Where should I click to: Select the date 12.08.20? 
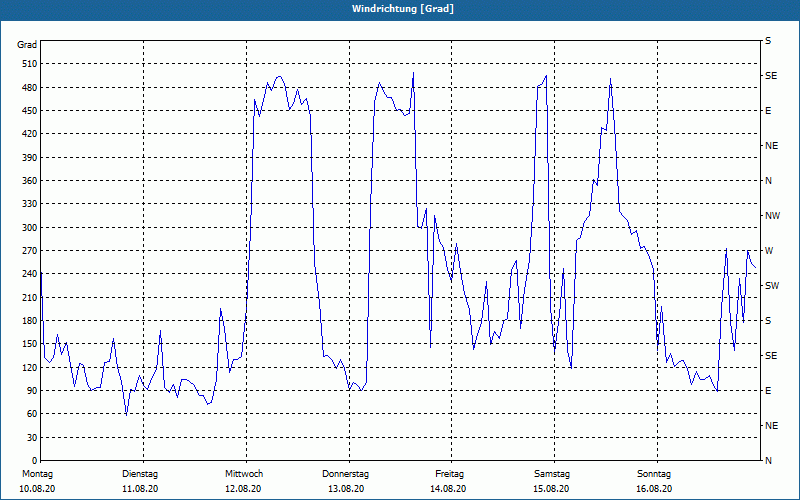click(243, 489)
